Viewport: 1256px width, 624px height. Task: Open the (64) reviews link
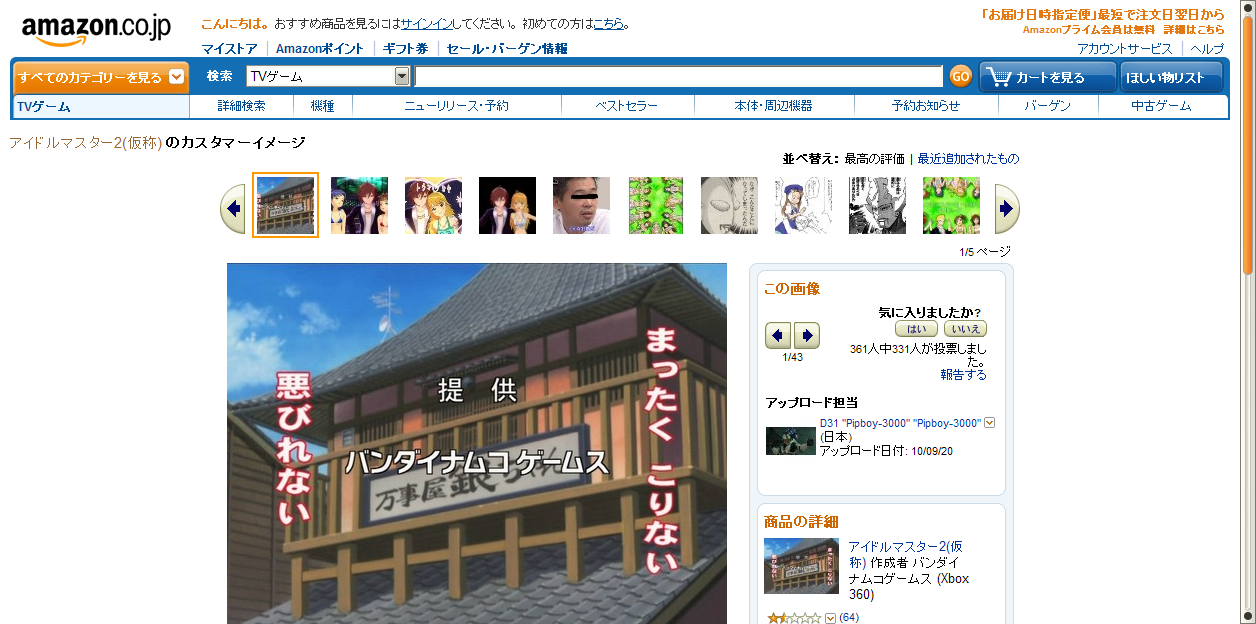point(849,618)
